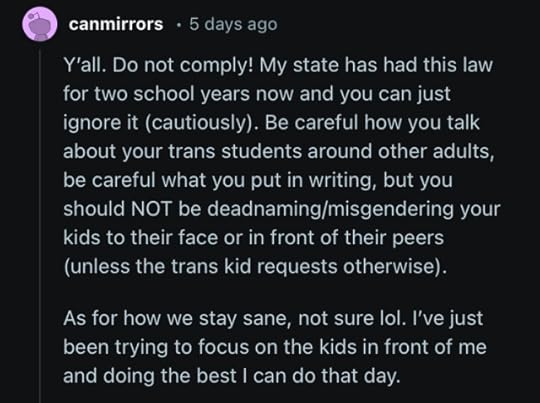Screen dimensions: 540x403
Task: Click the line "(unless the trans kid requests otherwise)."
Action: 255,267
